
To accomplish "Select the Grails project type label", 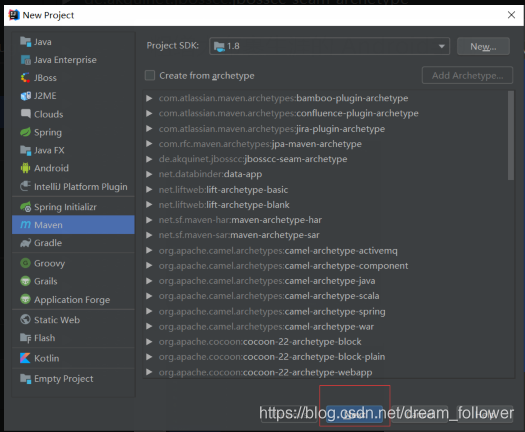I will (46, 281).
